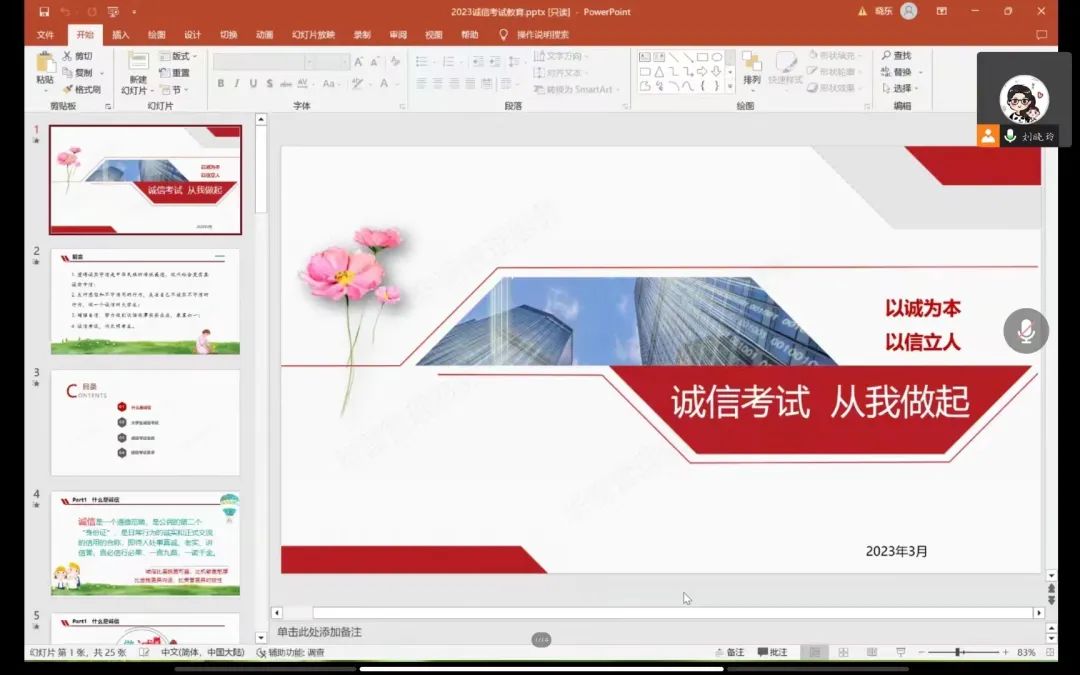
Task: Click the Arrange (排列) shapes icon
Action: tap(752, 65)
